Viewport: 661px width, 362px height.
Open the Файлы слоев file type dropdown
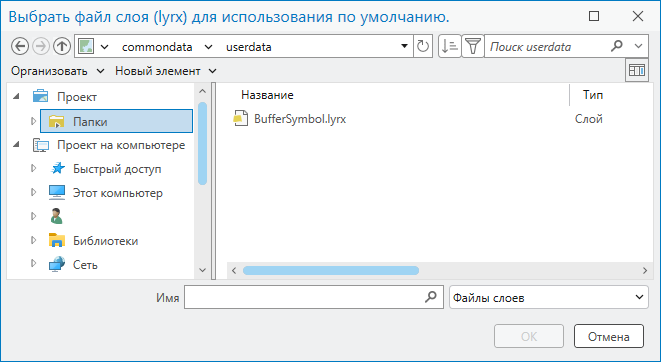[x=549, y=297]
